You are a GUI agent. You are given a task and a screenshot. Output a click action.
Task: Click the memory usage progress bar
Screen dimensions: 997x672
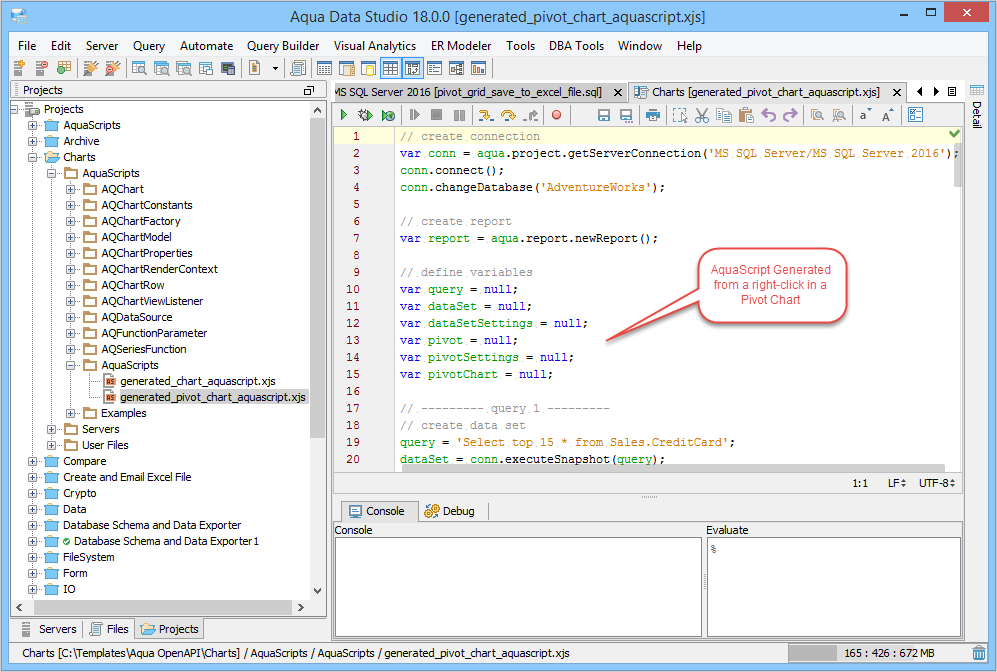876,653
